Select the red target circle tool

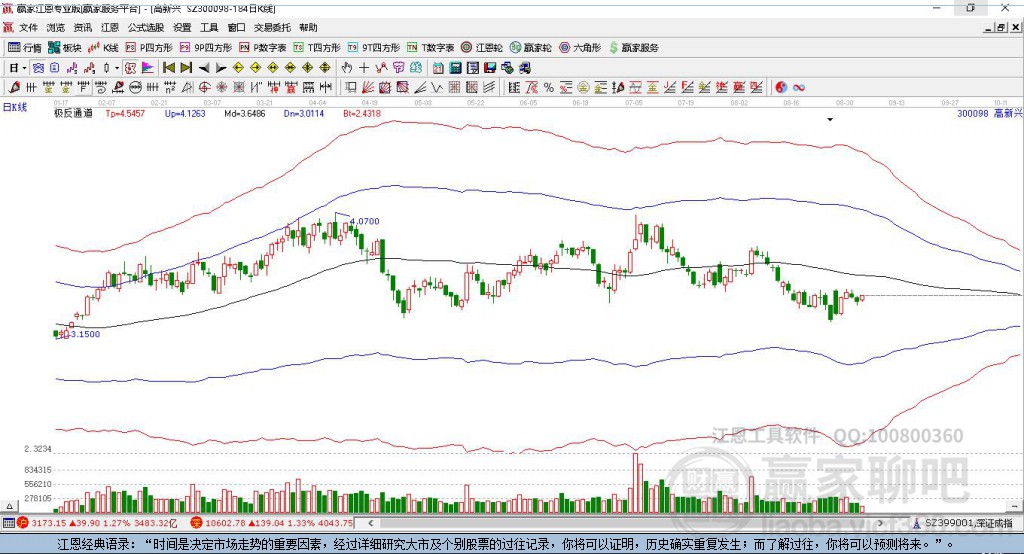[204, 87]
